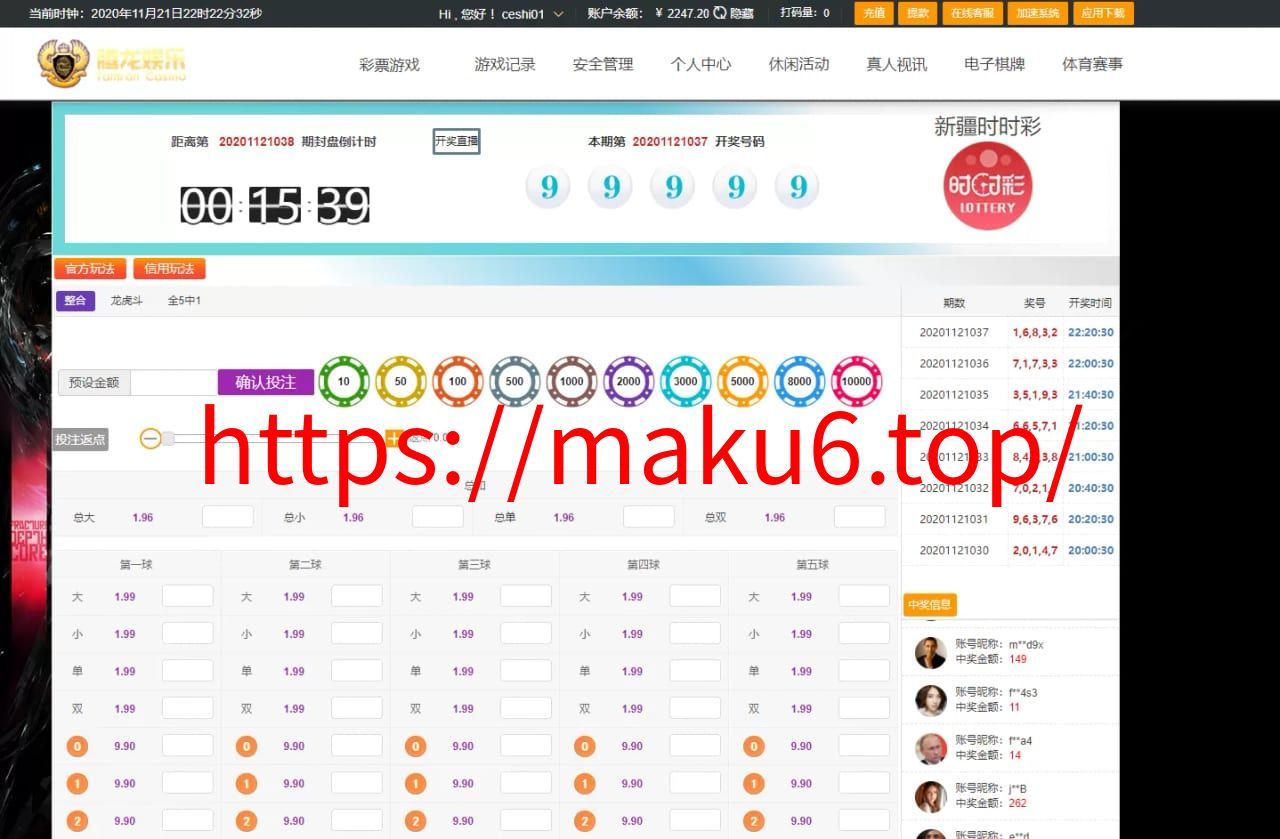Click number 1 ball in first ball column
Viewport: 1280px width, 839px height.
(x=77, y=783)
